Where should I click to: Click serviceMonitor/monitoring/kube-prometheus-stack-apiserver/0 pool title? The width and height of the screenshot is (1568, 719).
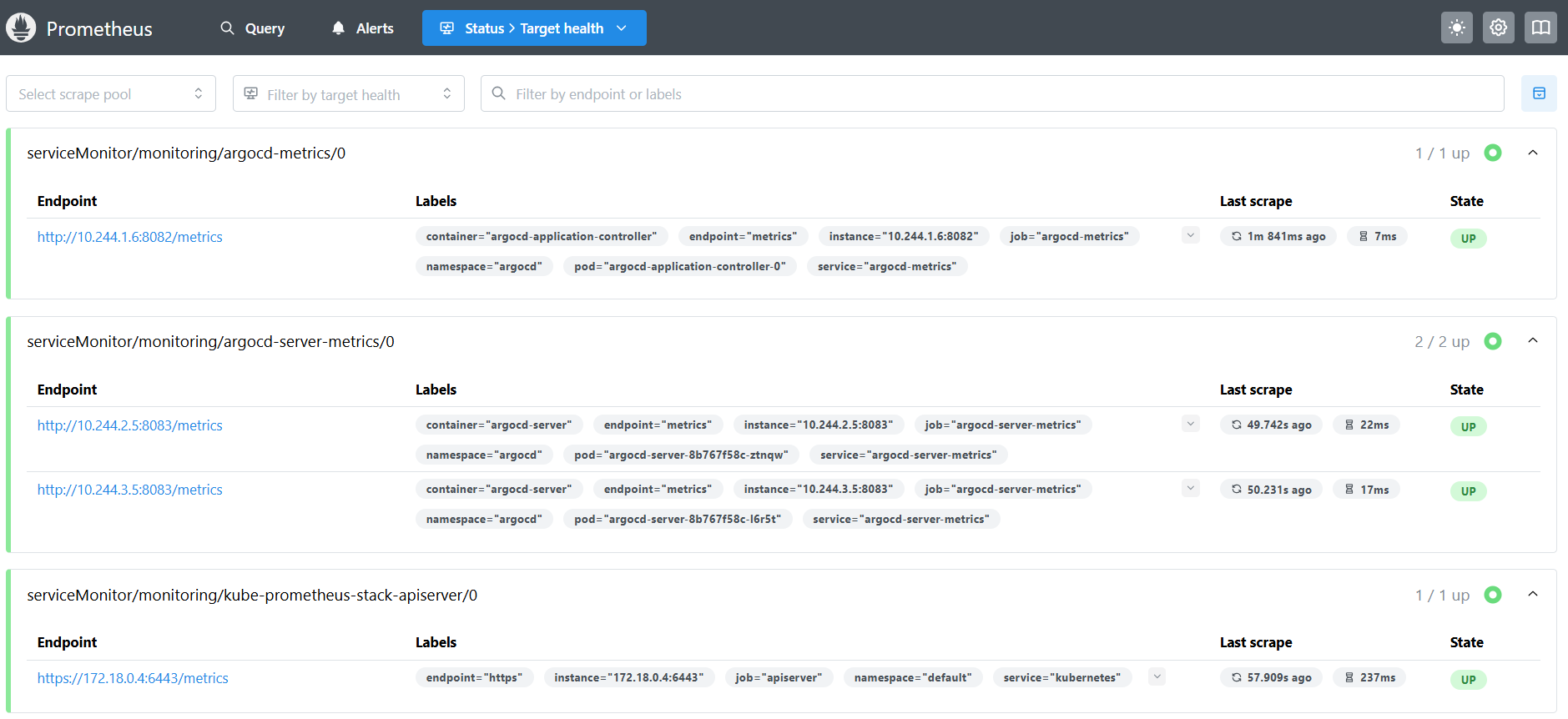[x=252, y=595]
